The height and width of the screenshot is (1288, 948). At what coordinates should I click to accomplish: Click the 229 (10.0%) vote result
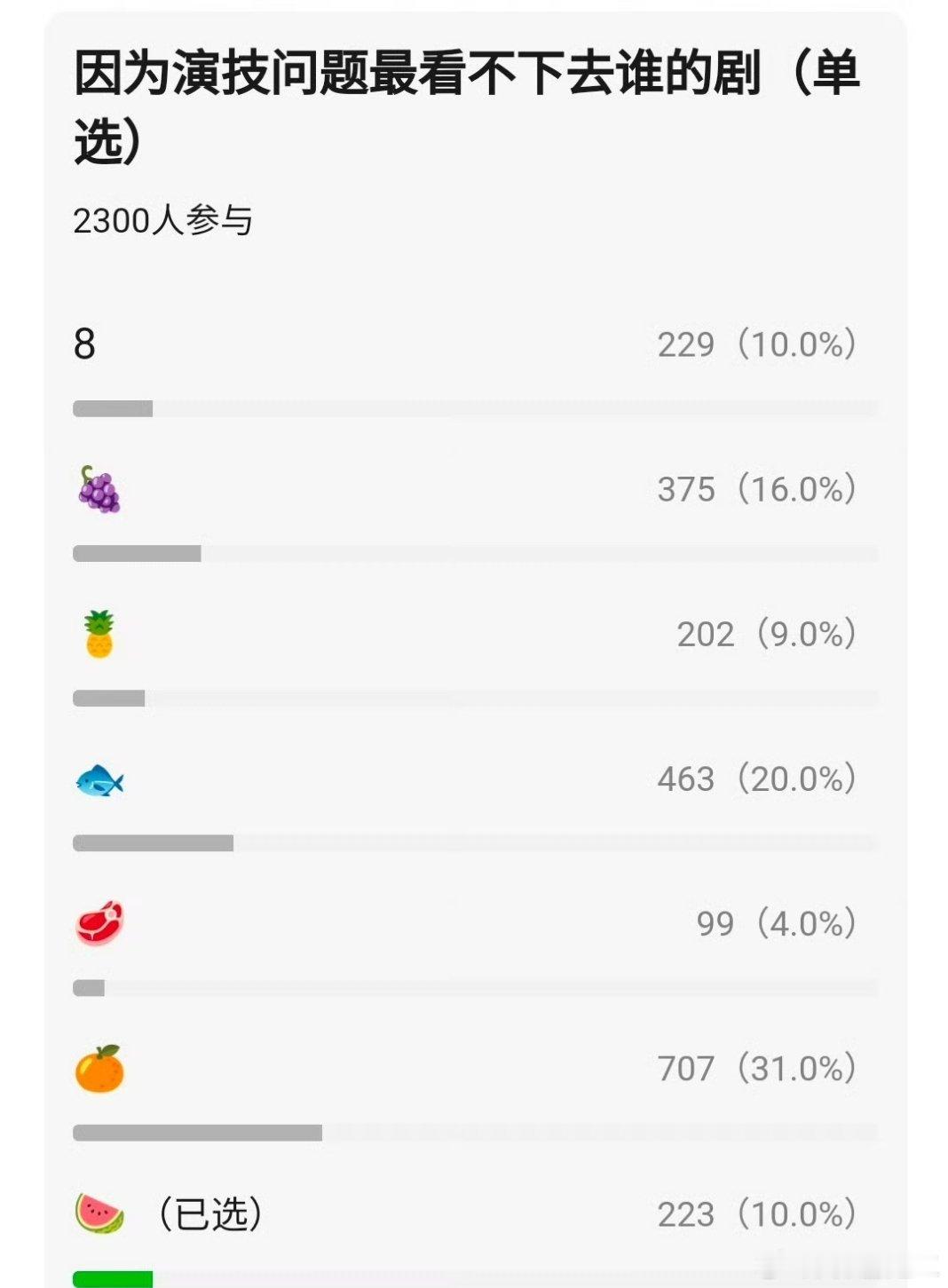pyautogui.click(x=757, y=344)
